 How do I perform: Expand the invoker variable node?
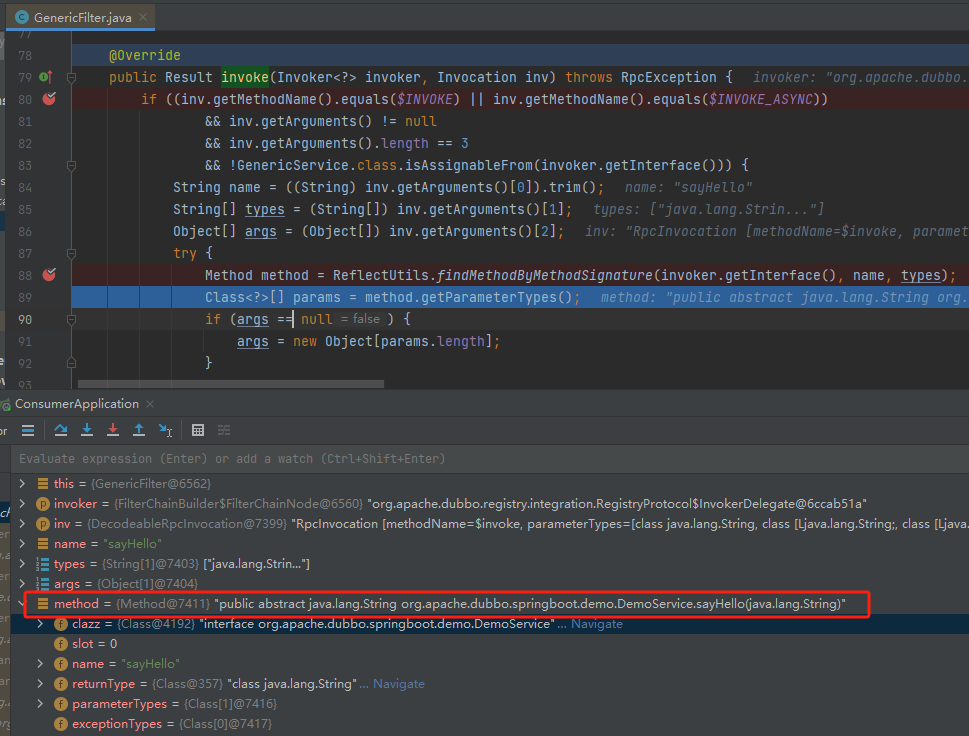tap(22, 504)
